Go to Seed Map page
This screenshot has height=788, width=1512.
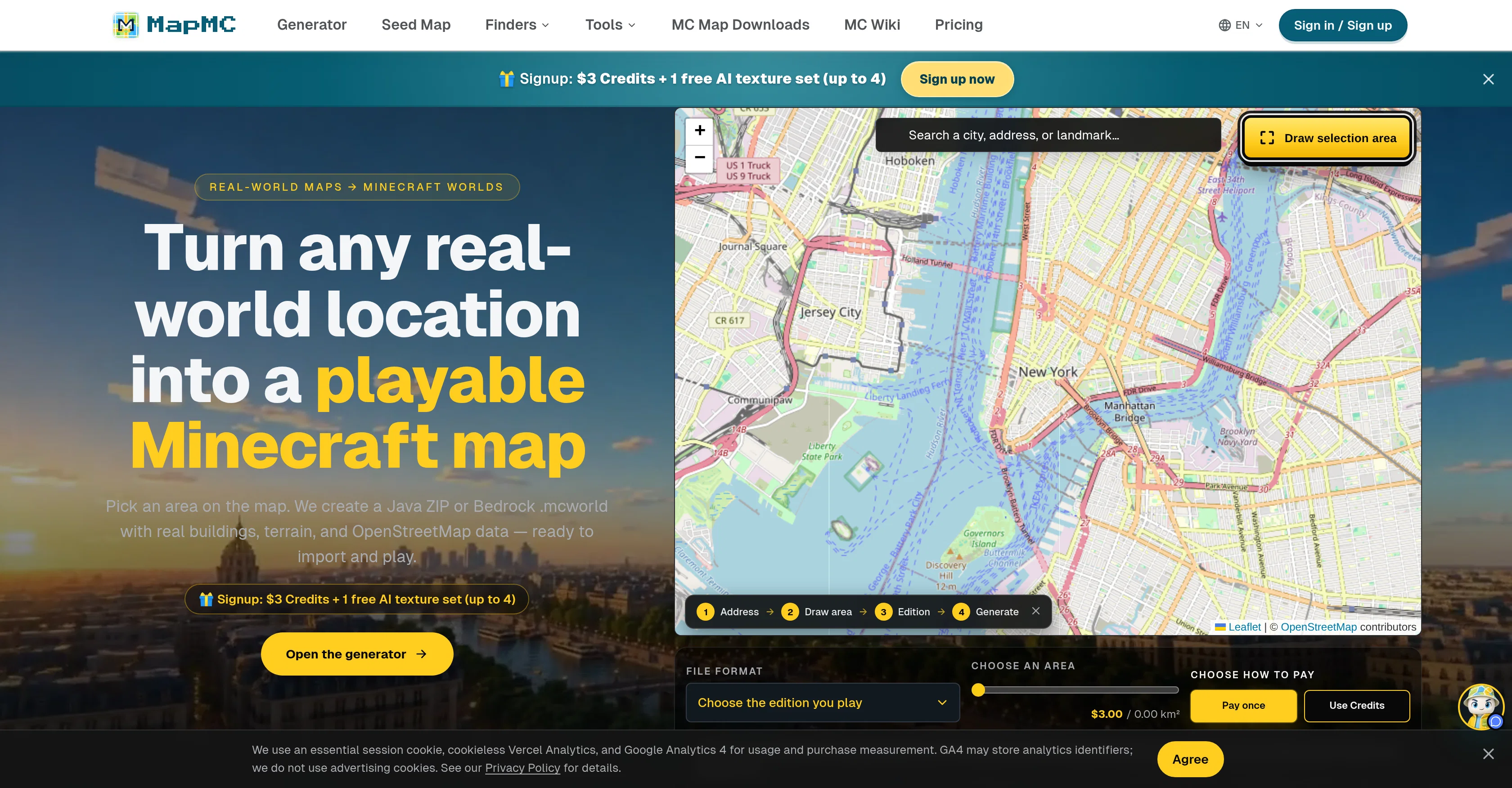415,25
